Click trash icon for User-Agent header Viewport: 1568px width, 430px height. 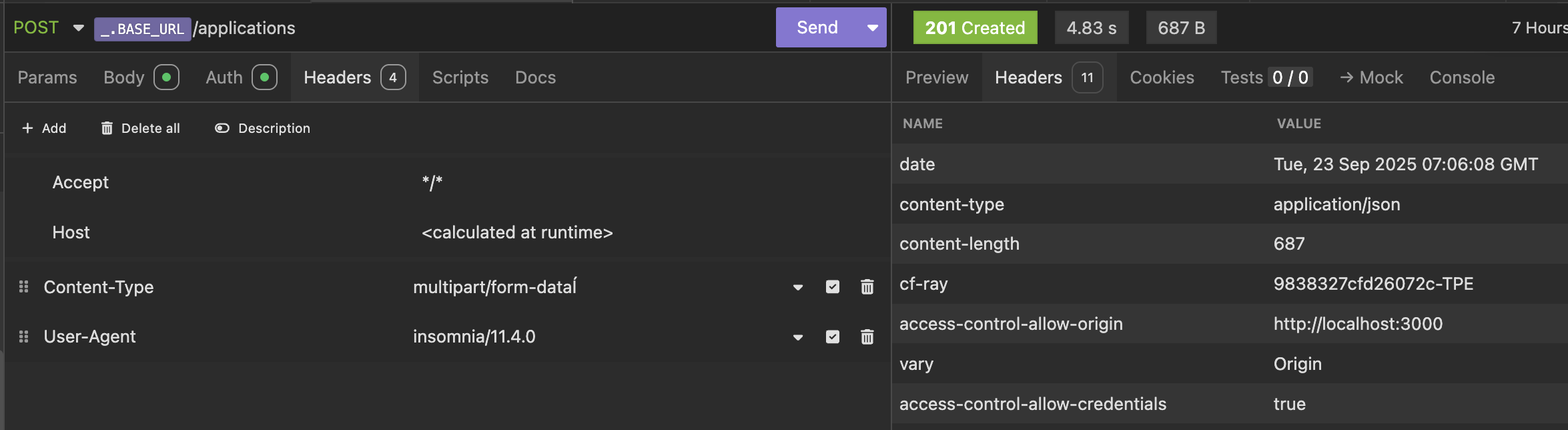(867, 337)
